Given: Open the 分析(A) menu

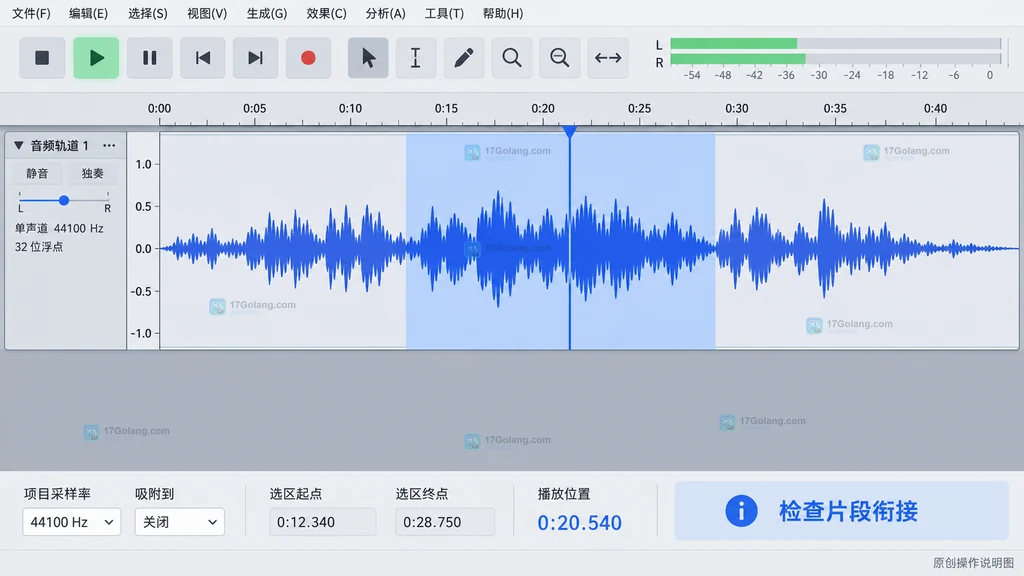Looking at the screenshot, I should click(x=385, y=13).
